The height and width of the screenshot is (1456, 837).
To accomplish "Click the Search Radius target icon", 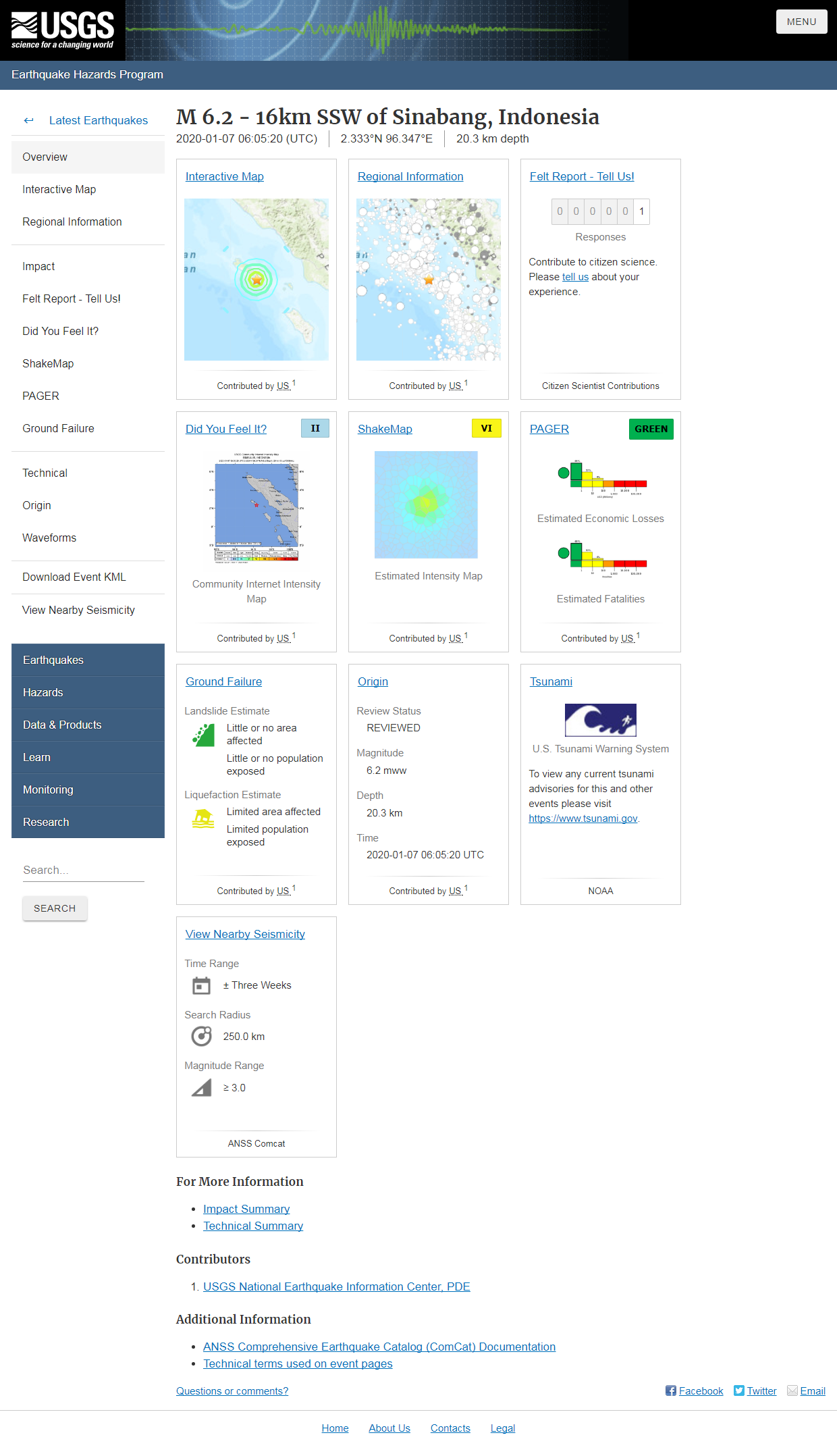I will (201, 1036).
